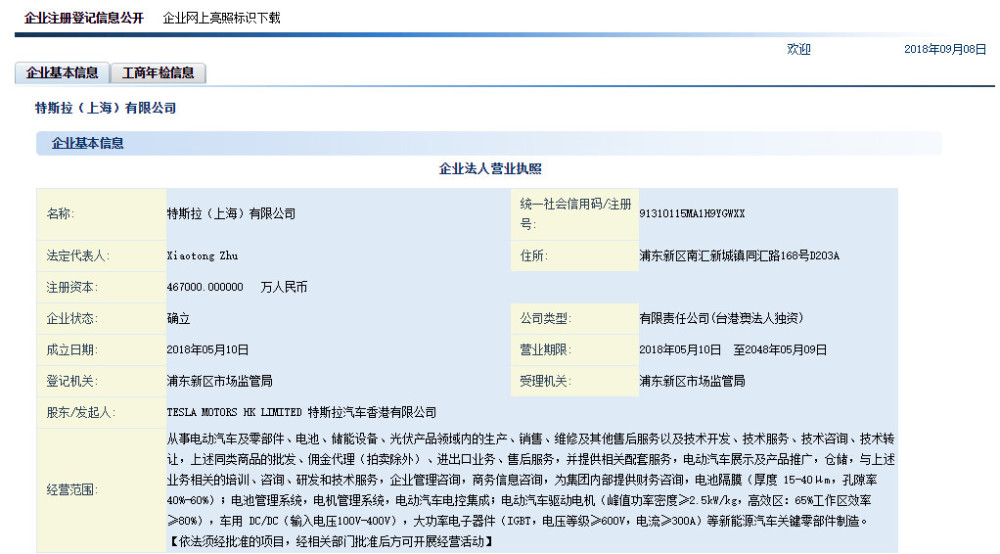
Task: Click the registered capital value 467000.000000
Action: 205,287
